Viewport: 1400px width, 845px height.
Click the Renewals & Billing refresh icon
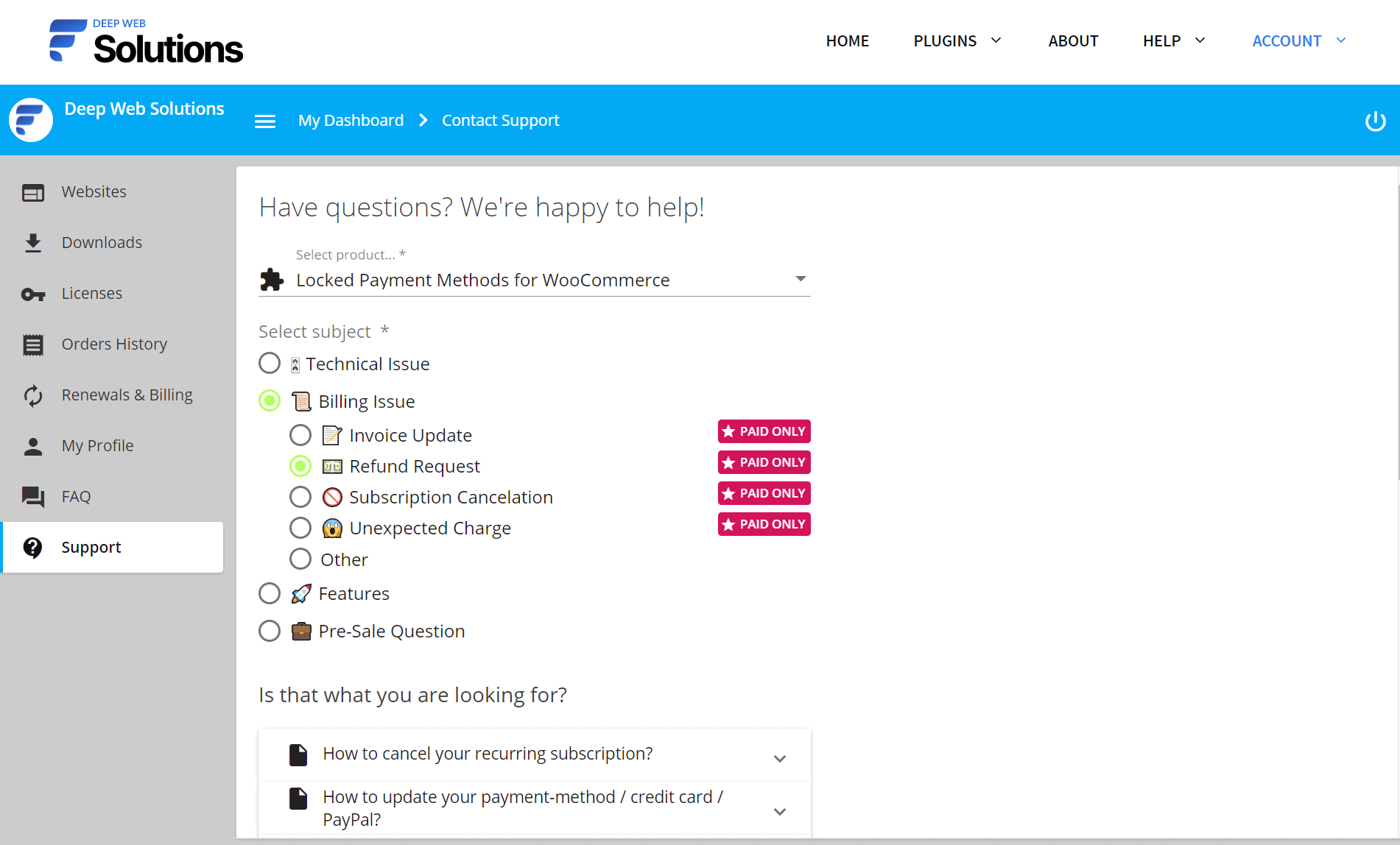33,395
